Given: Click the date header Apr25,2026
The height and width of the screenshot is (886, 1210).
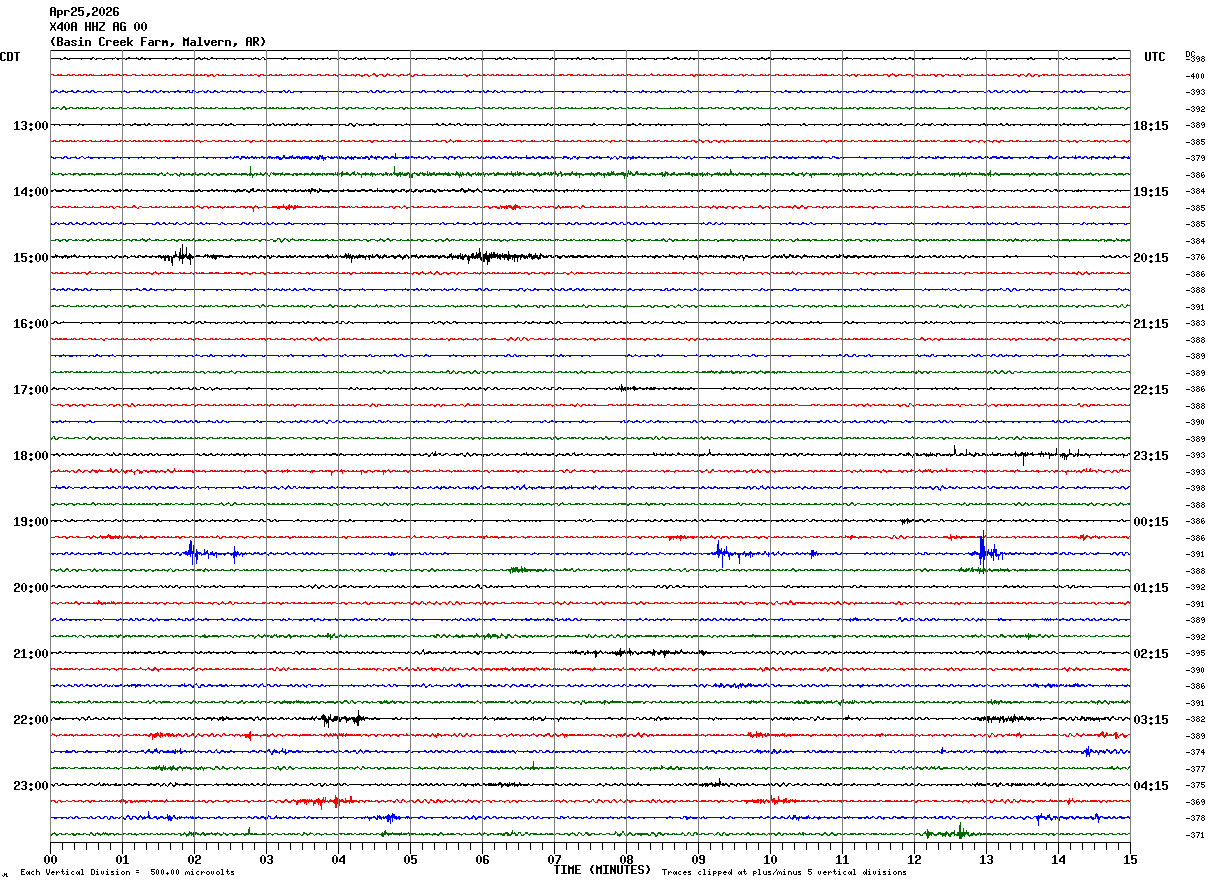Looking at the screenshot, I should [x=84, y=12].
